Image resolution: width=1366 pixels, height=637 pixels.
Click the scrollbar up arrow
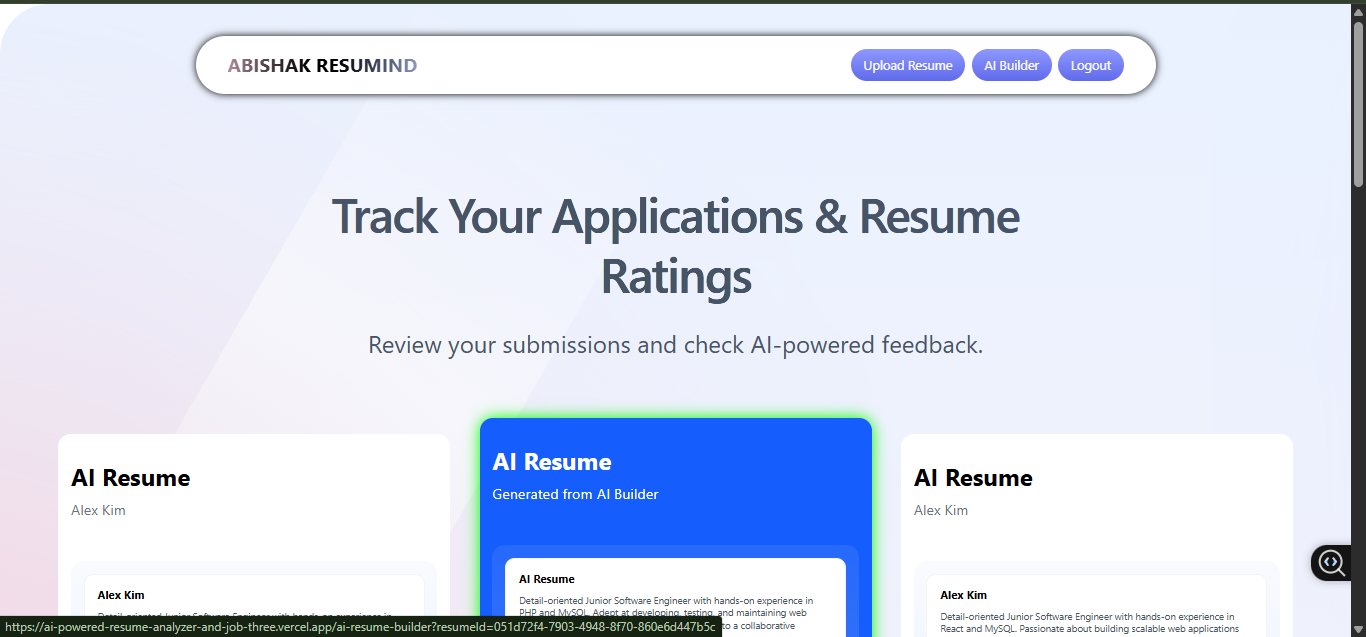click(x=1358, y=10)
